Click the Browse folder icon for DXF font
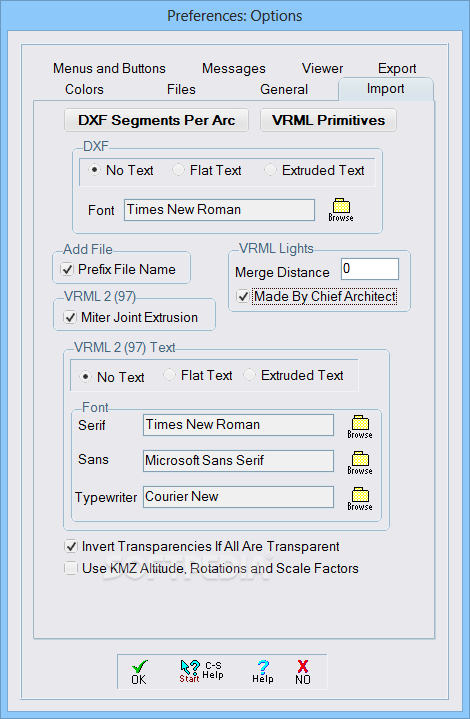Viewport: 470px width, 719px height. (x=341, y=210)
